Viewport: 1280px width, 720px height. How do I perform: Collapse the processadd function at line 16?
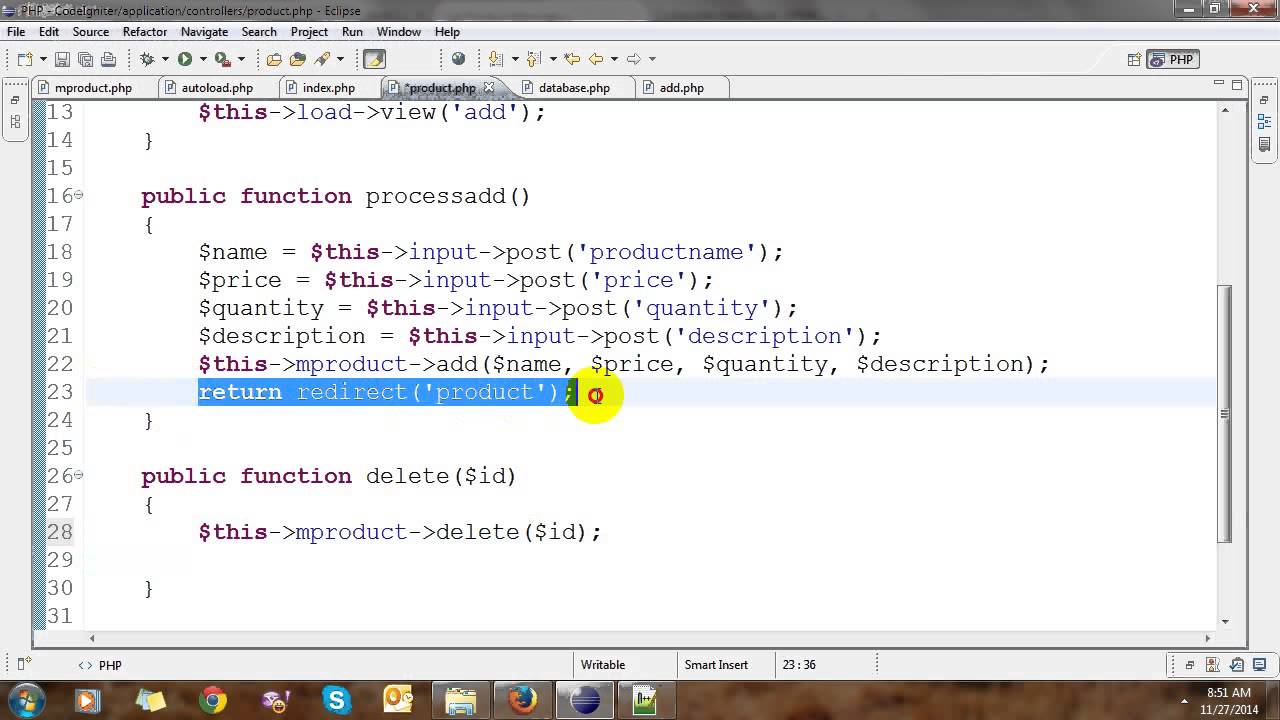coord(78,195)
